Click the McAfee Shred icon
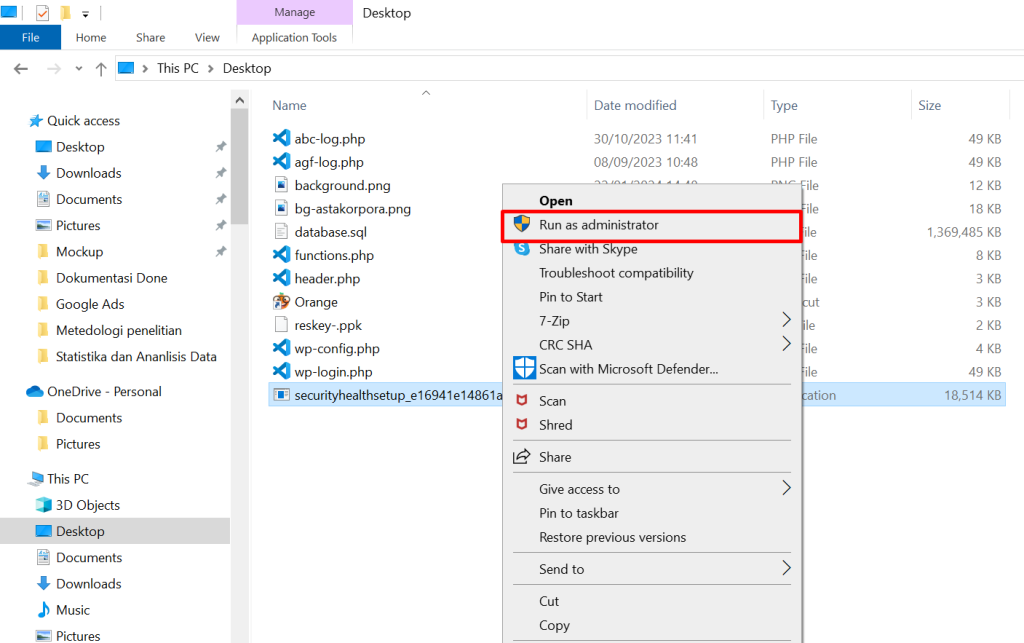Viewport: 1024px width, 643px height. pyautogui.click(x=521, y=425)
